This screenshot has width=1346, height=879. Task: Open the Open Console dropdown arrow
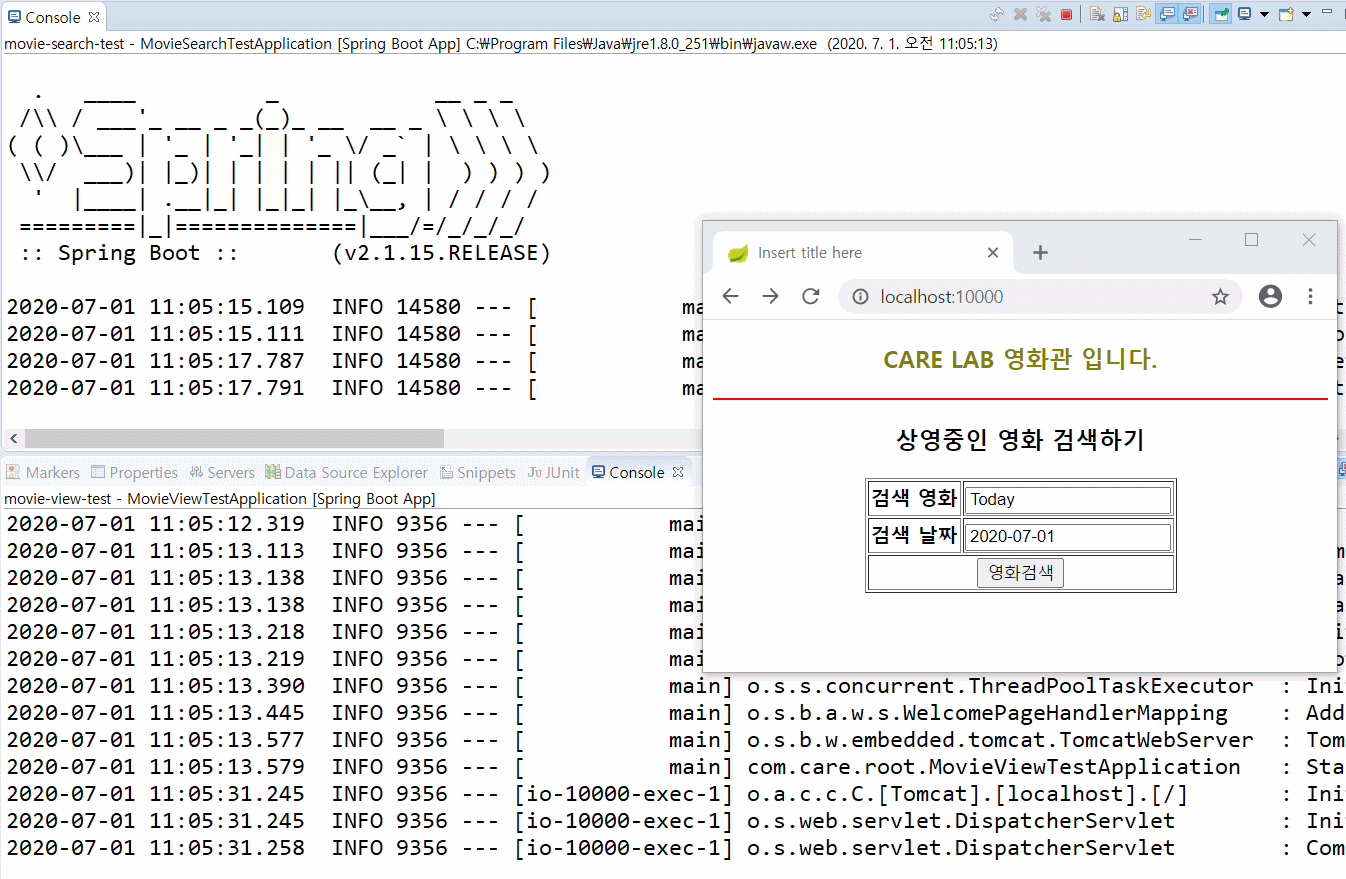coord(1306,14)
